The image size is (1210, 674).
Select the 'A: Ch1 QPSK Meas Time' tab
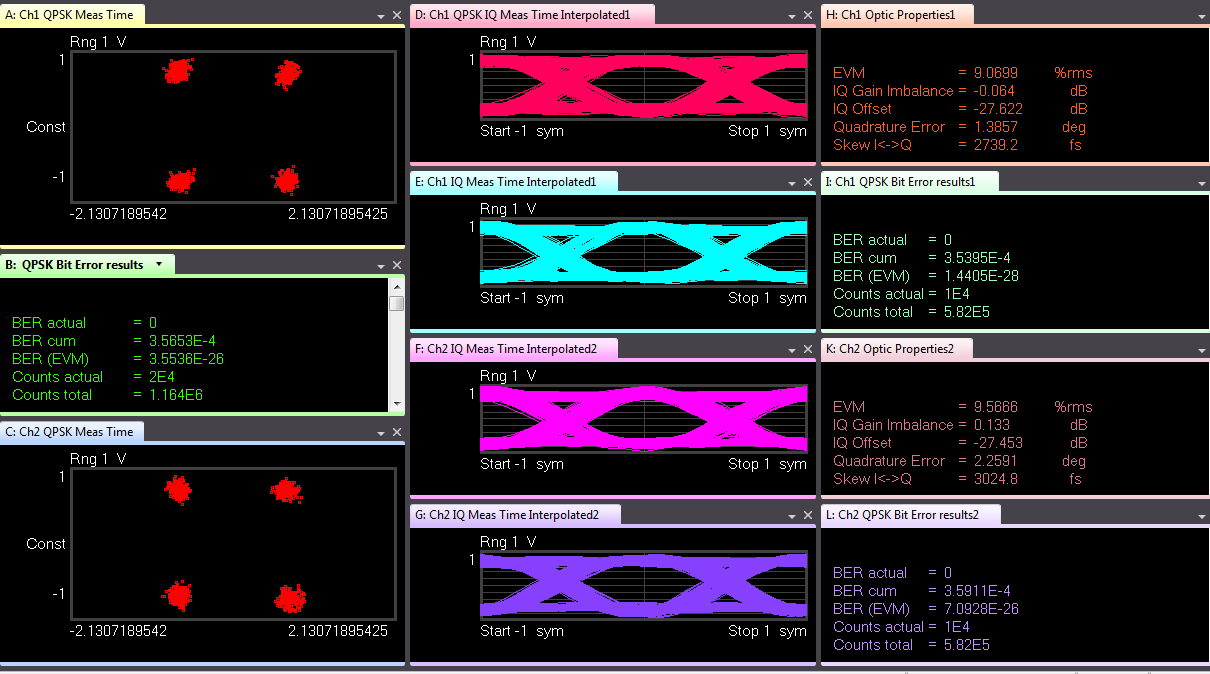click(73, 14)
